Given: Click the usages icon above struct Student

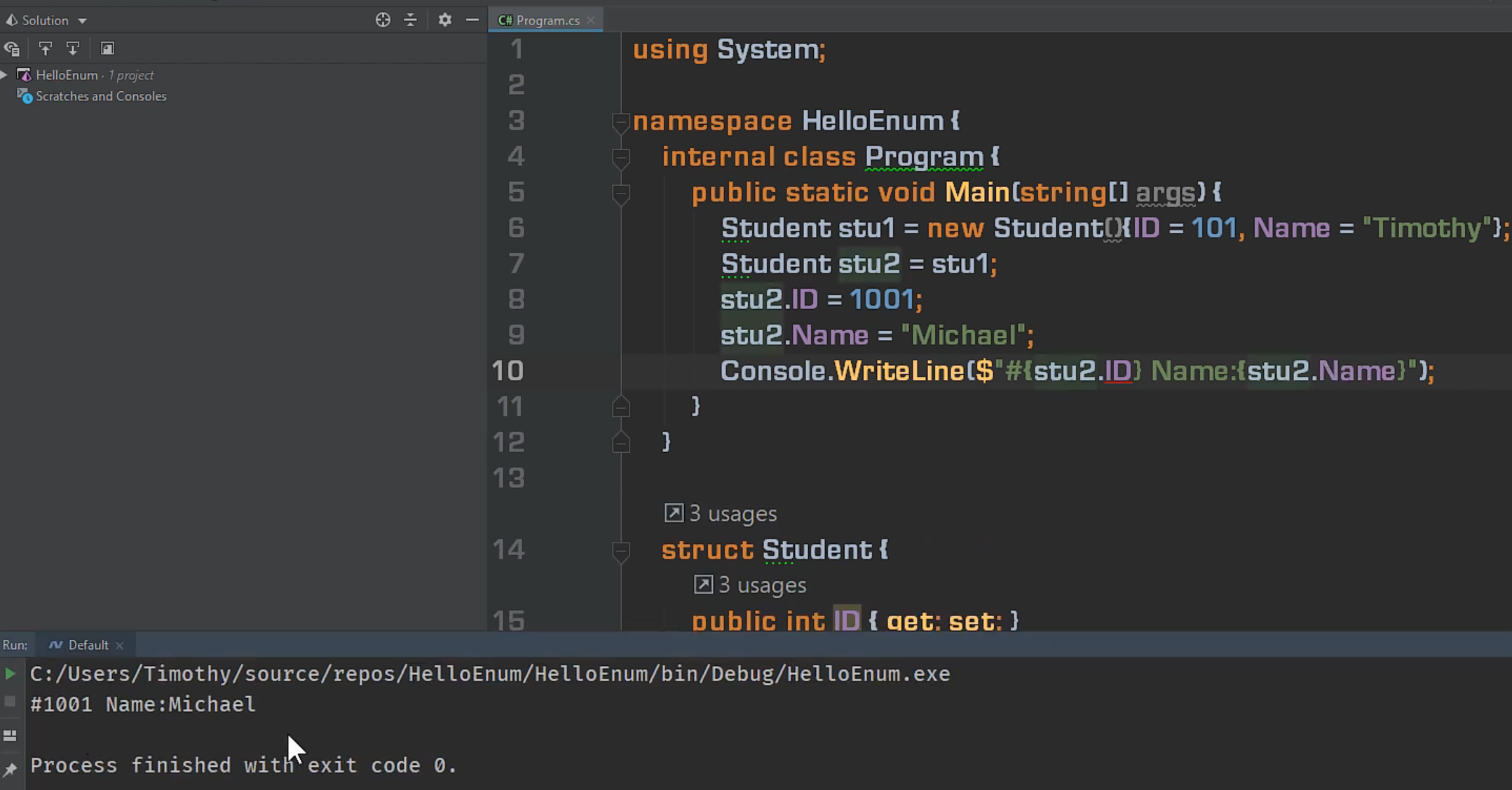Looking at the screenshot, I should pyautogui.click(x=674, y=513).
